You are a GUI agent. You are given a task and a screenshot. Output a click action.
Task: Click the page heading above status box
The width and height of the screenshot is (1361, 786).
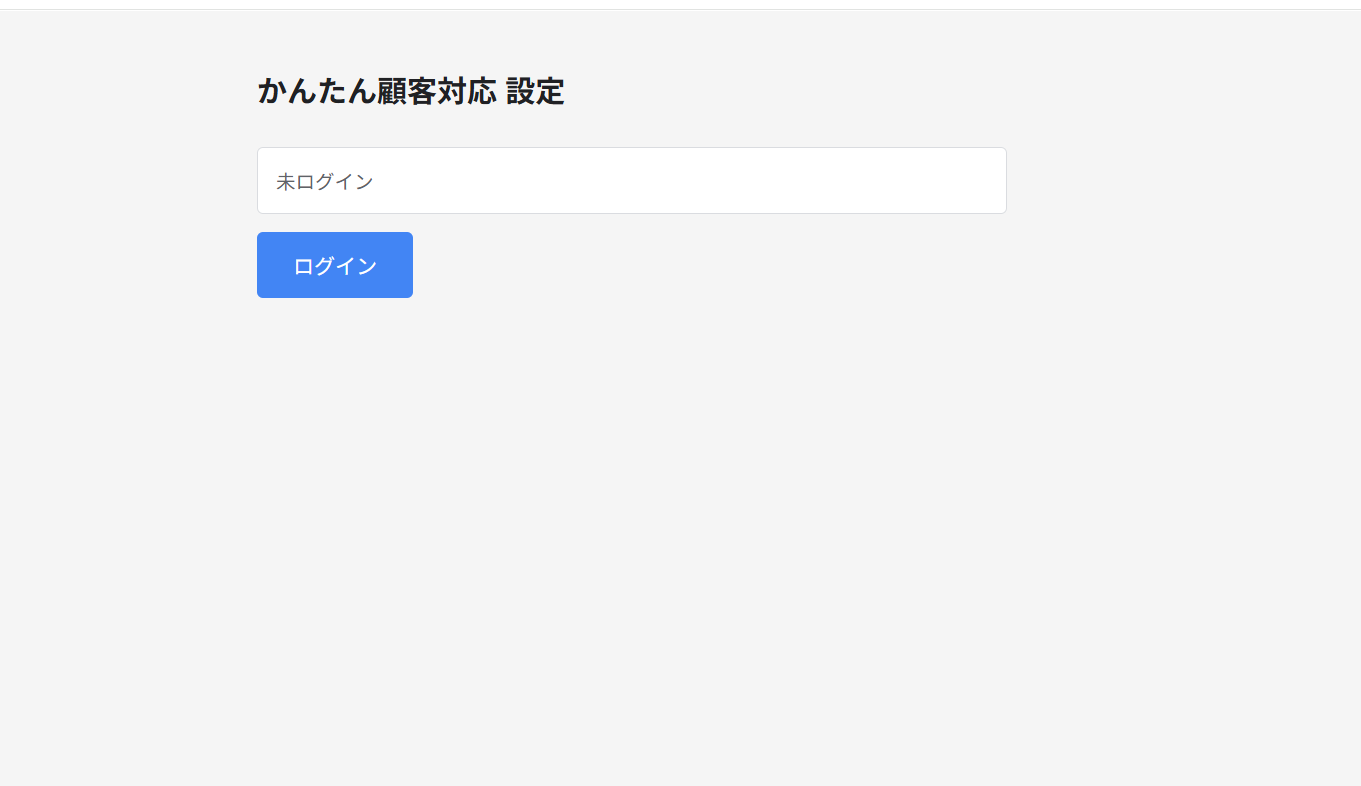410,91
